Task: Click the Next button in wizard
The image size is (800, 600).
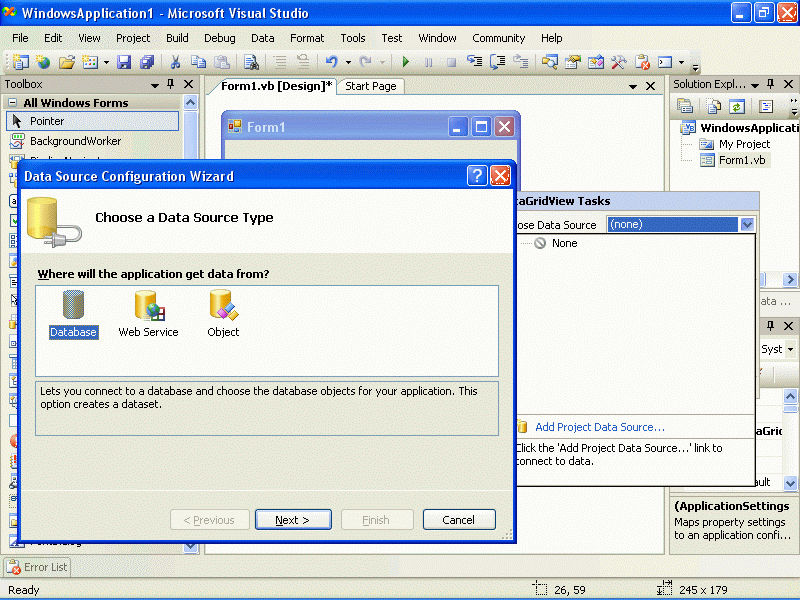Action: tap(293, 520)
